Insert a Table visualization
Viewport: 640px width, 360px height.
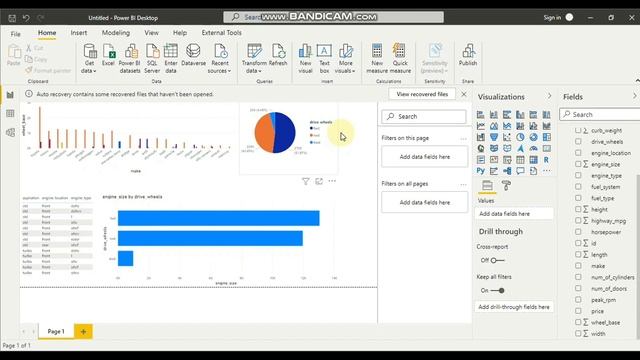coord(520,160)
